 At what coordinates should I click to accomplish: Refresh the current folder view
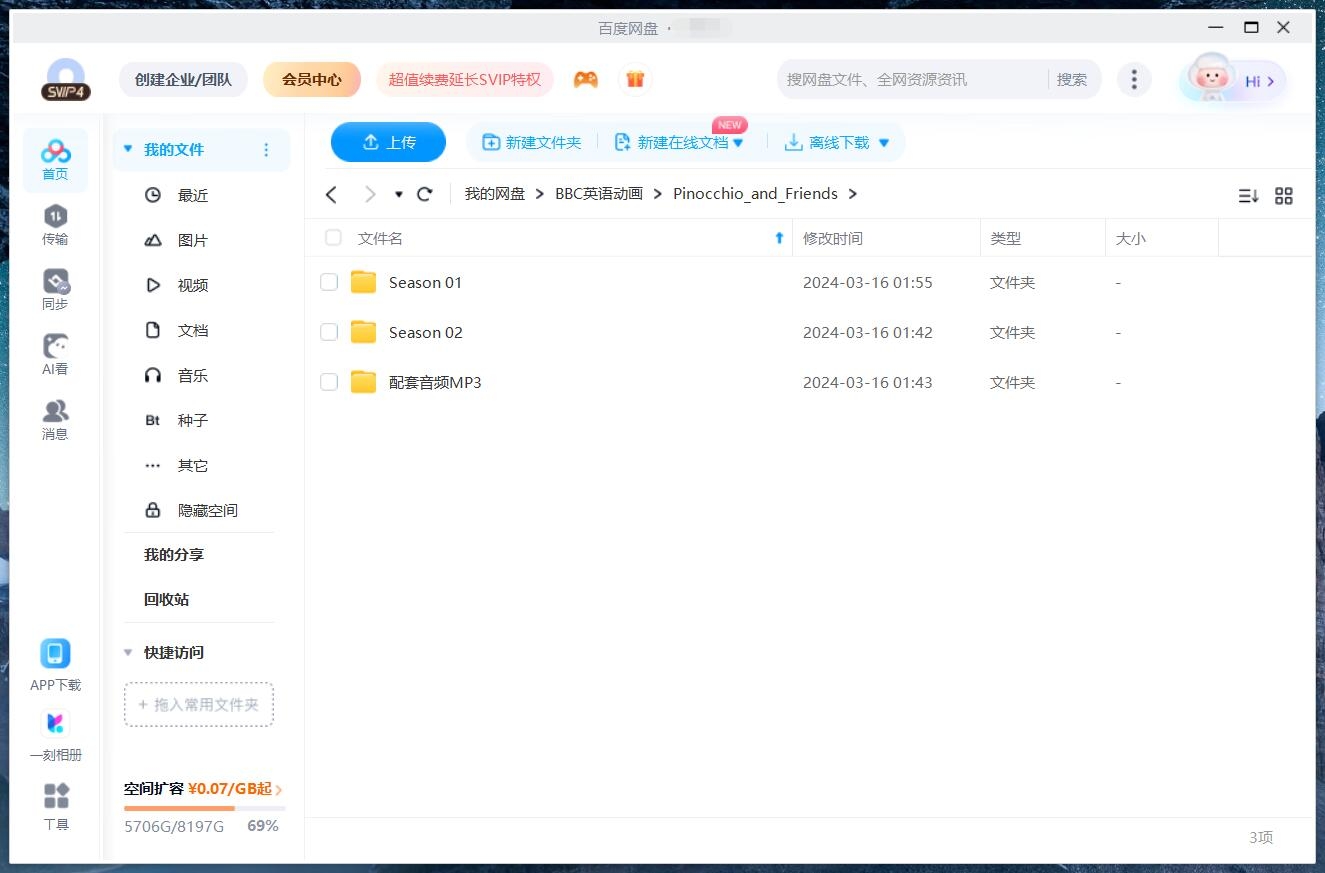coord(424,194)
